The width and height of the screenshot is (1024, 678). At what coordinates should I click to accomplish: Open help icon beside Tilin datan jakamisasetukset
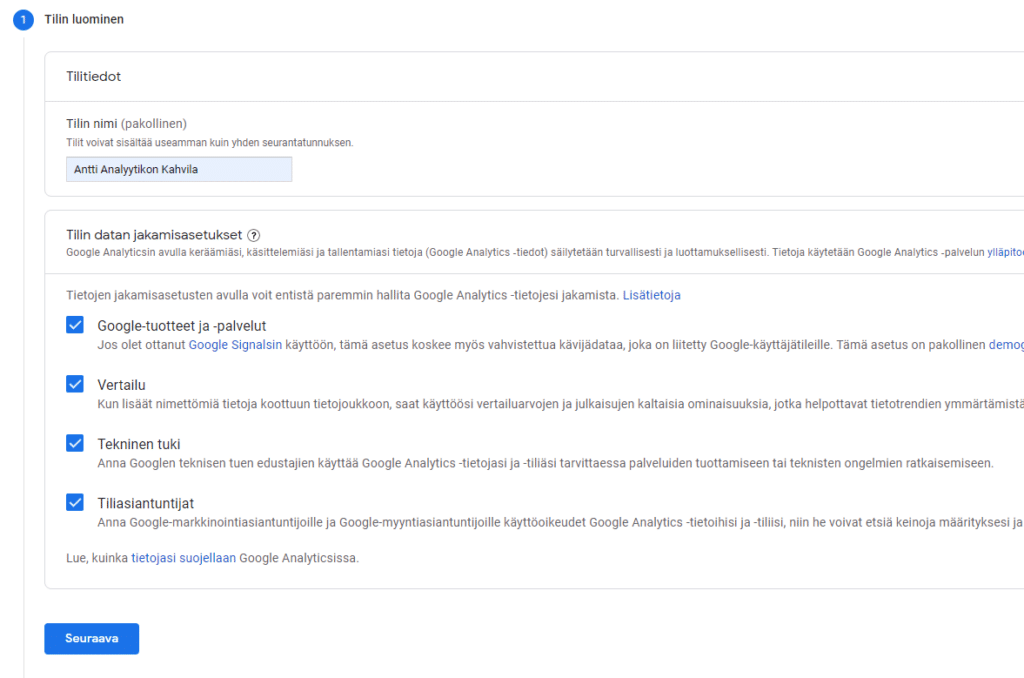click(x=254, y=235)
